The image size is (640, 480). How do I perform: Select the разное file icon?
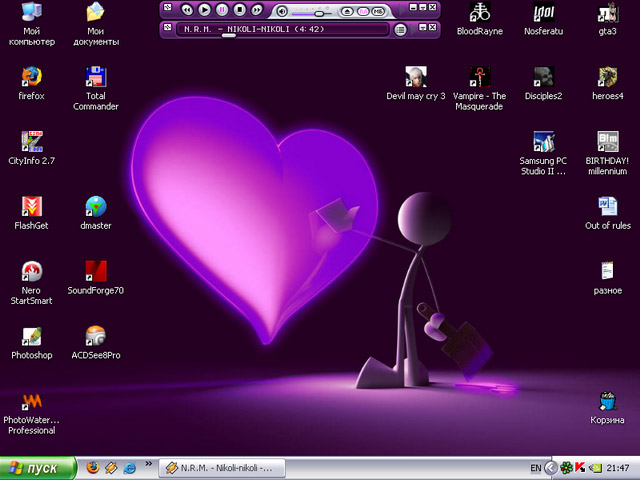[607, 278]
